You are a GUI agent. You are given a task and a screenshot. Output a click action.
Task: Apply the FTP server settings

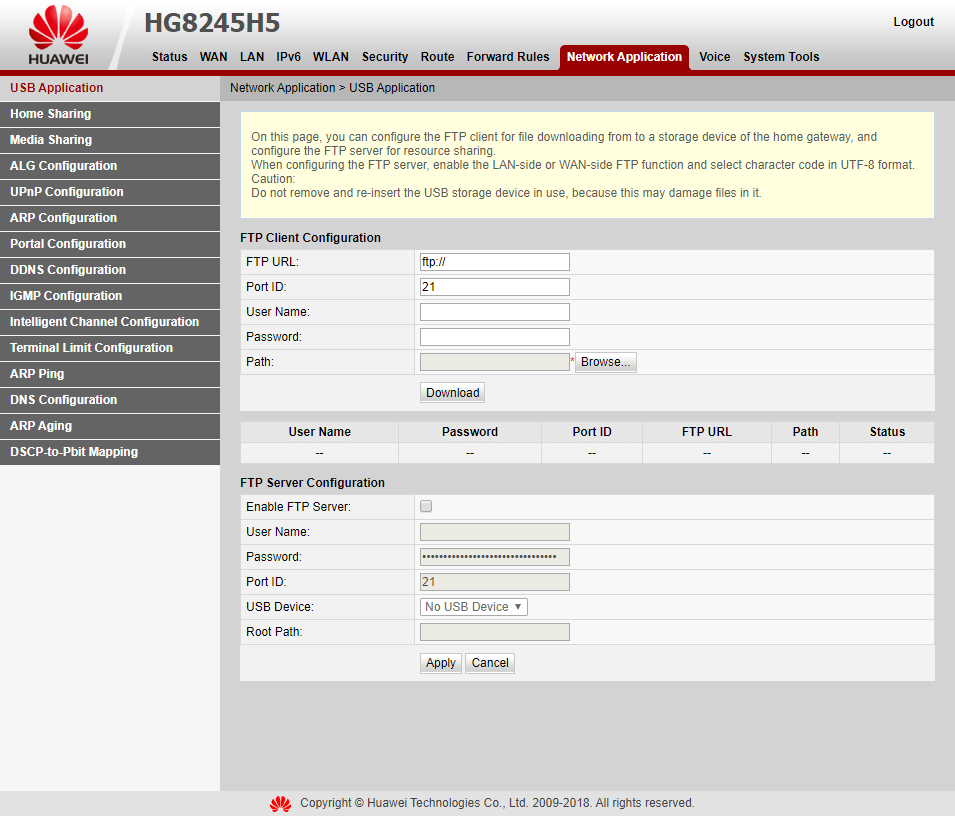coord(440,663)
